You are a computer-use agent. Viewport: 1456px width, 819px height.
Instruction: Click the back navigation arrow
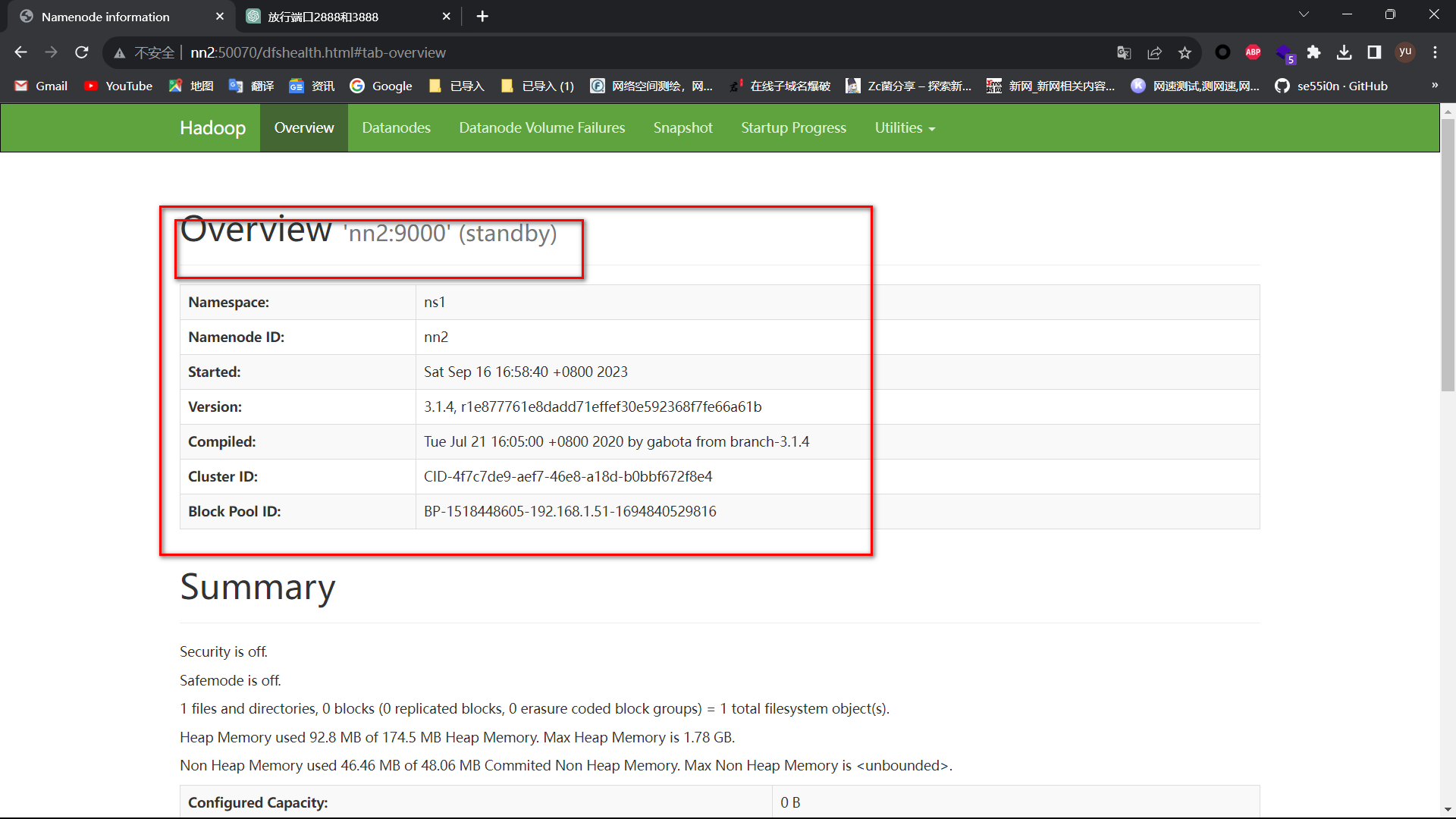(20, 52)
